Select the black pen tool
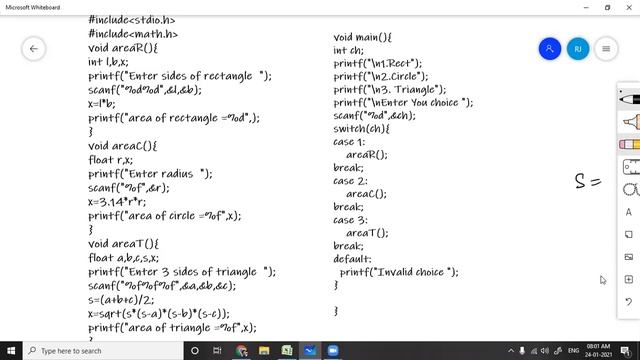This screenshot has width=640, height=360. point(629,99)
